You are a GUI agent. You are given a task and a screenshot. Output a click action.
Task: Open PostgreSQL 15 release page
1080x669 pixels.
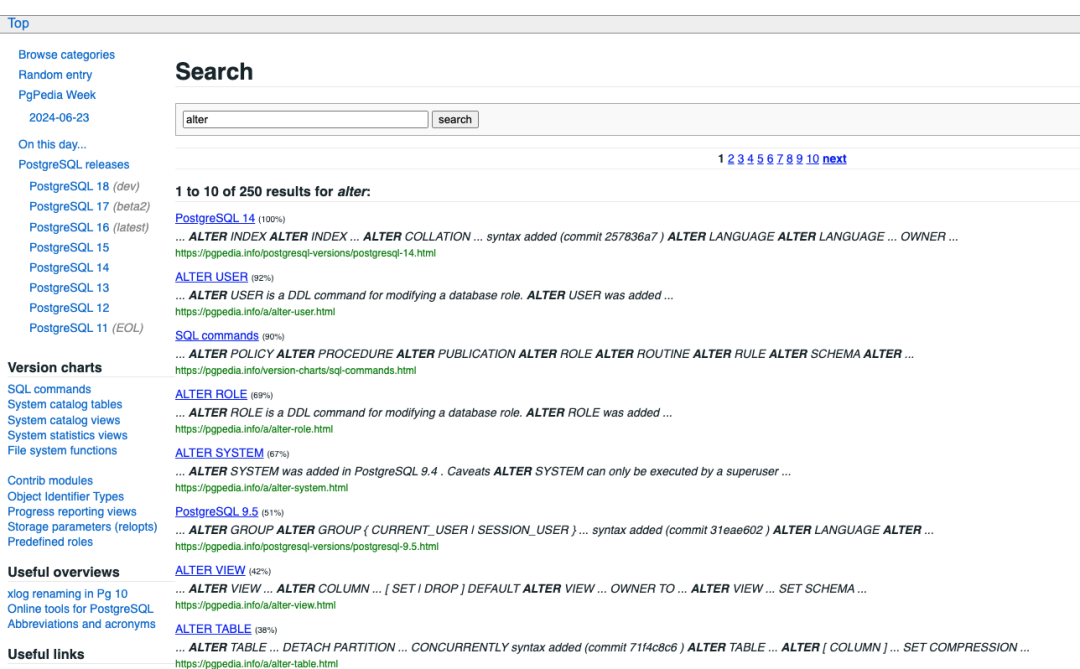(x=69, y=247)
